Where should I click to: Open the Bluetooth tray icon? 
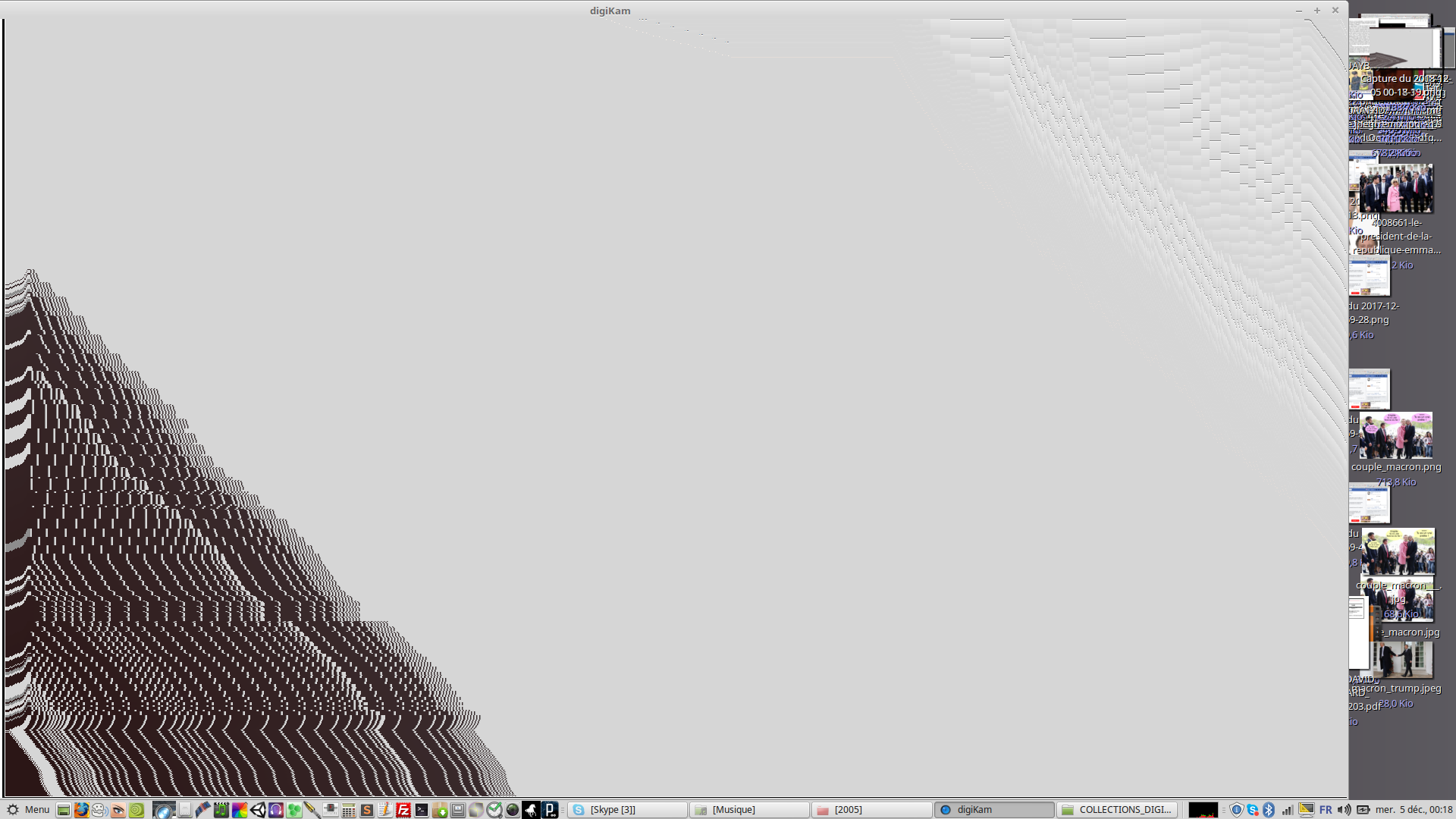1269,810
